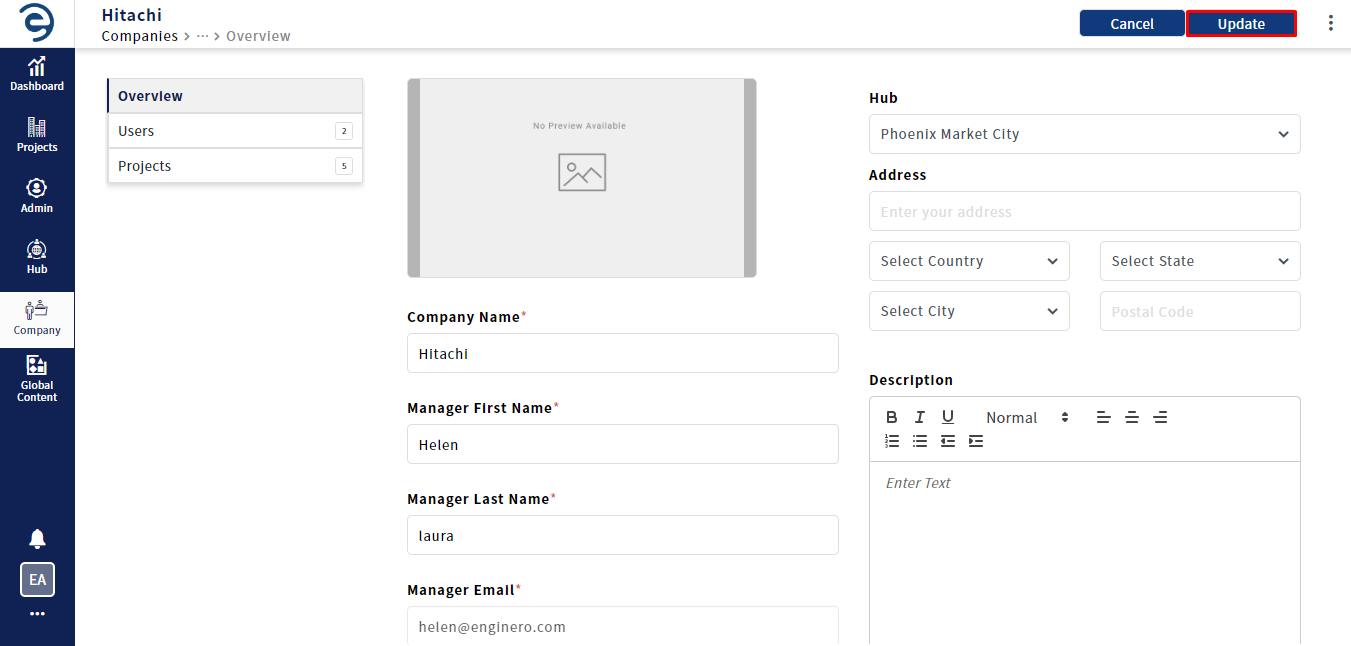Click the Address field label

898,175
